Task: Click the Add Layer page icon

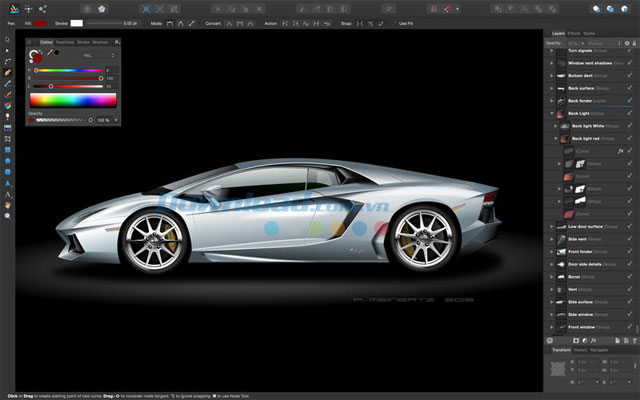Action: (617, 340)
